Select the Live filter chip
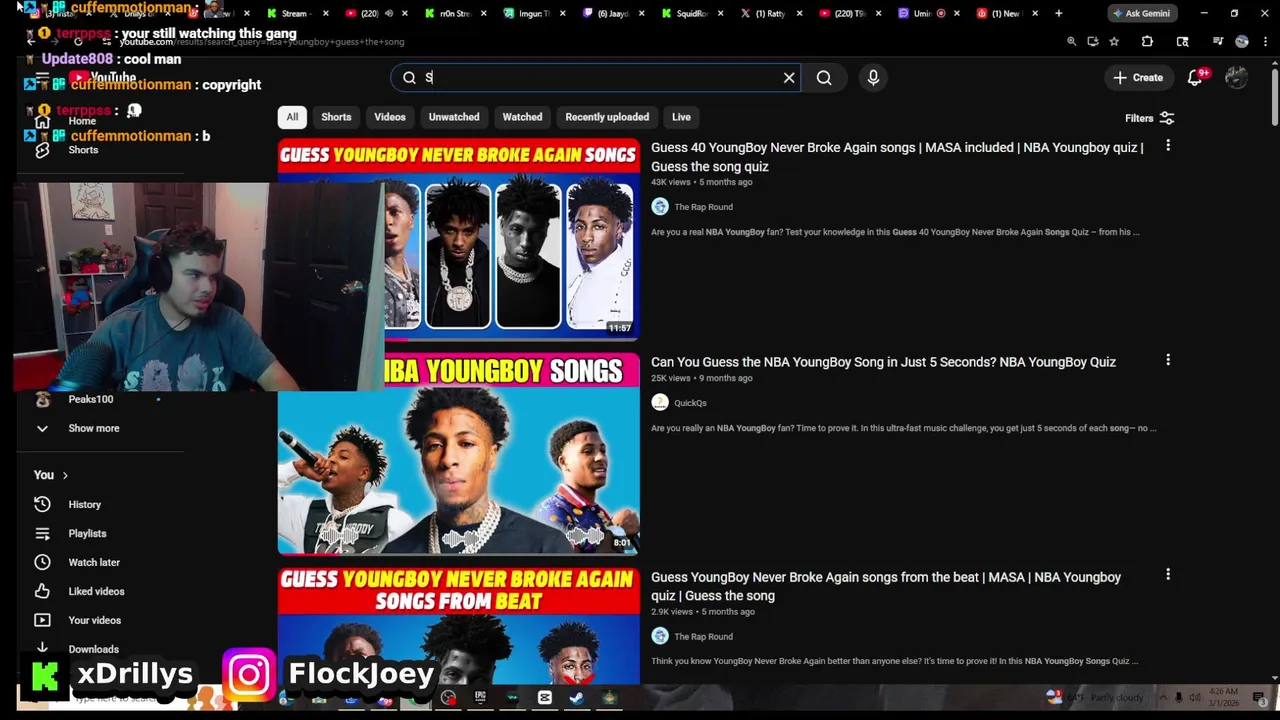 tap(681, 117)
